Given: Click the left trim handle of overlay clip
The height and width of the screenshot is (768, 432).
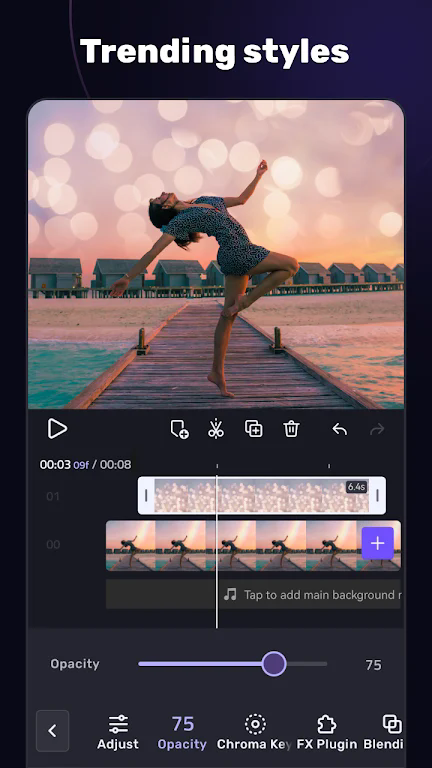Looking at the screenshot, I should 146,496.
